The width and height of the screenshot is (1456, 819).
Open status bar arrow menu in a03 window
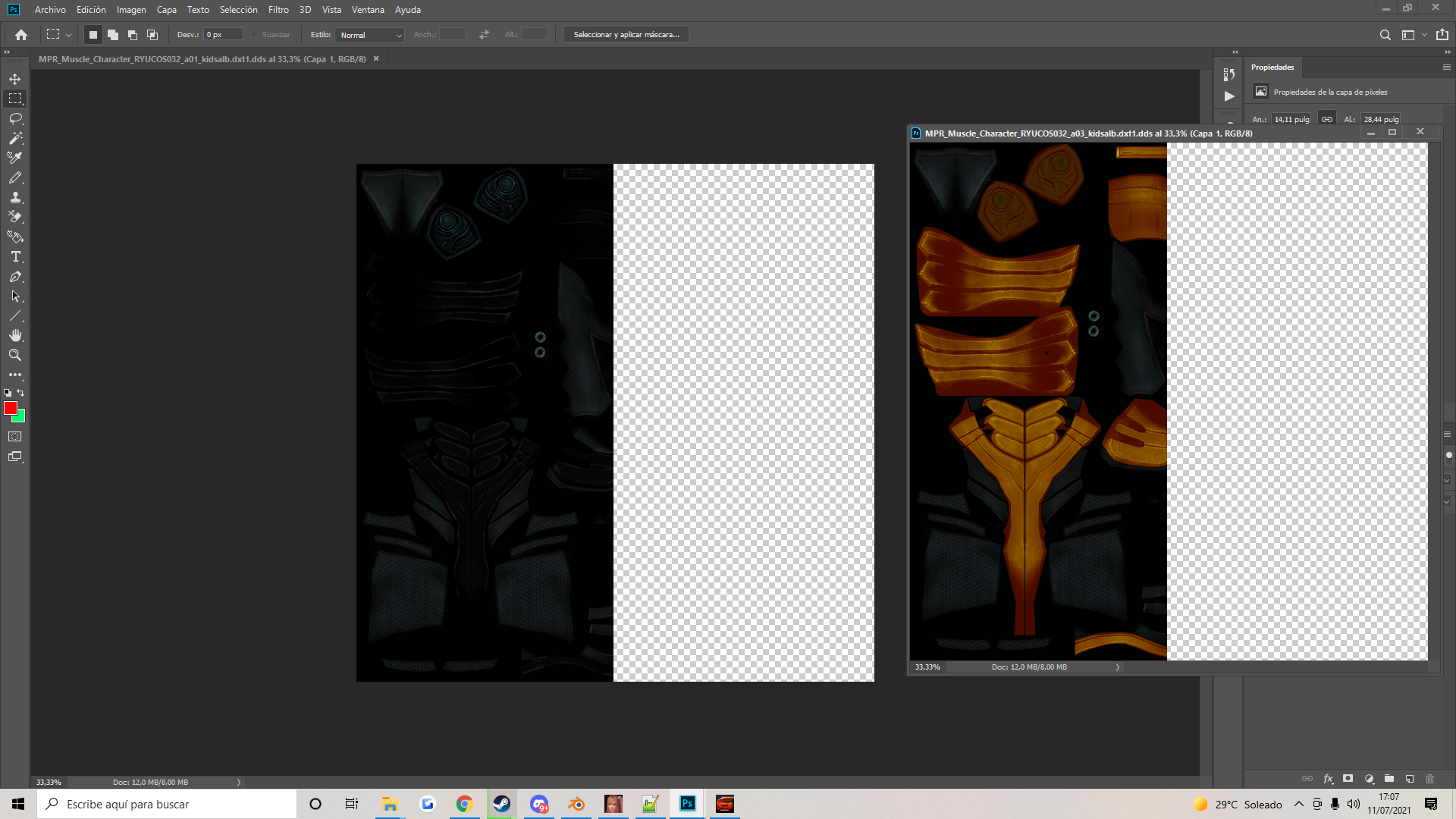pyautogui.click(x=1117, y=667)
